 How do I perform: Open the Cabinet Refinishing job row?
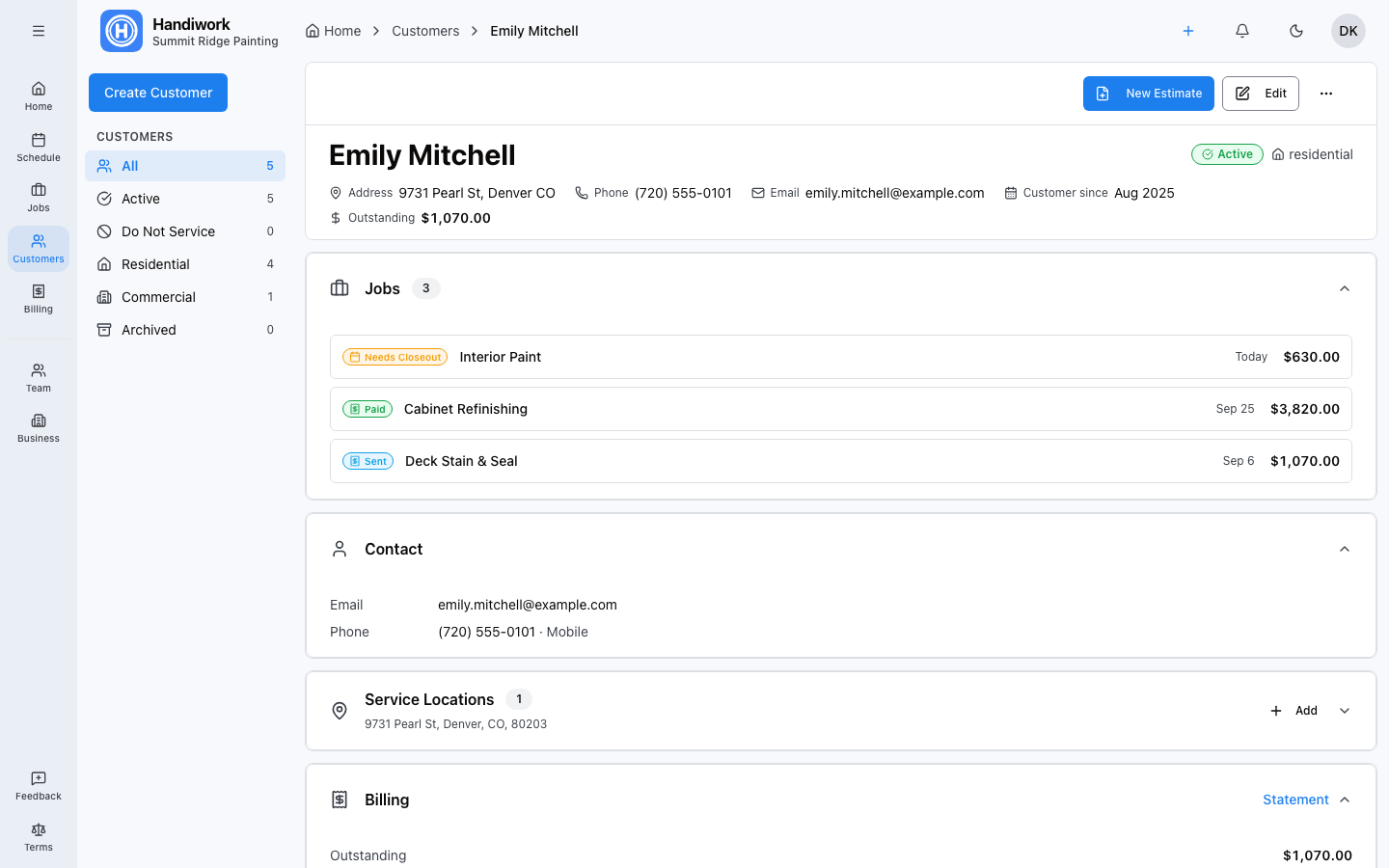[841, 409]
